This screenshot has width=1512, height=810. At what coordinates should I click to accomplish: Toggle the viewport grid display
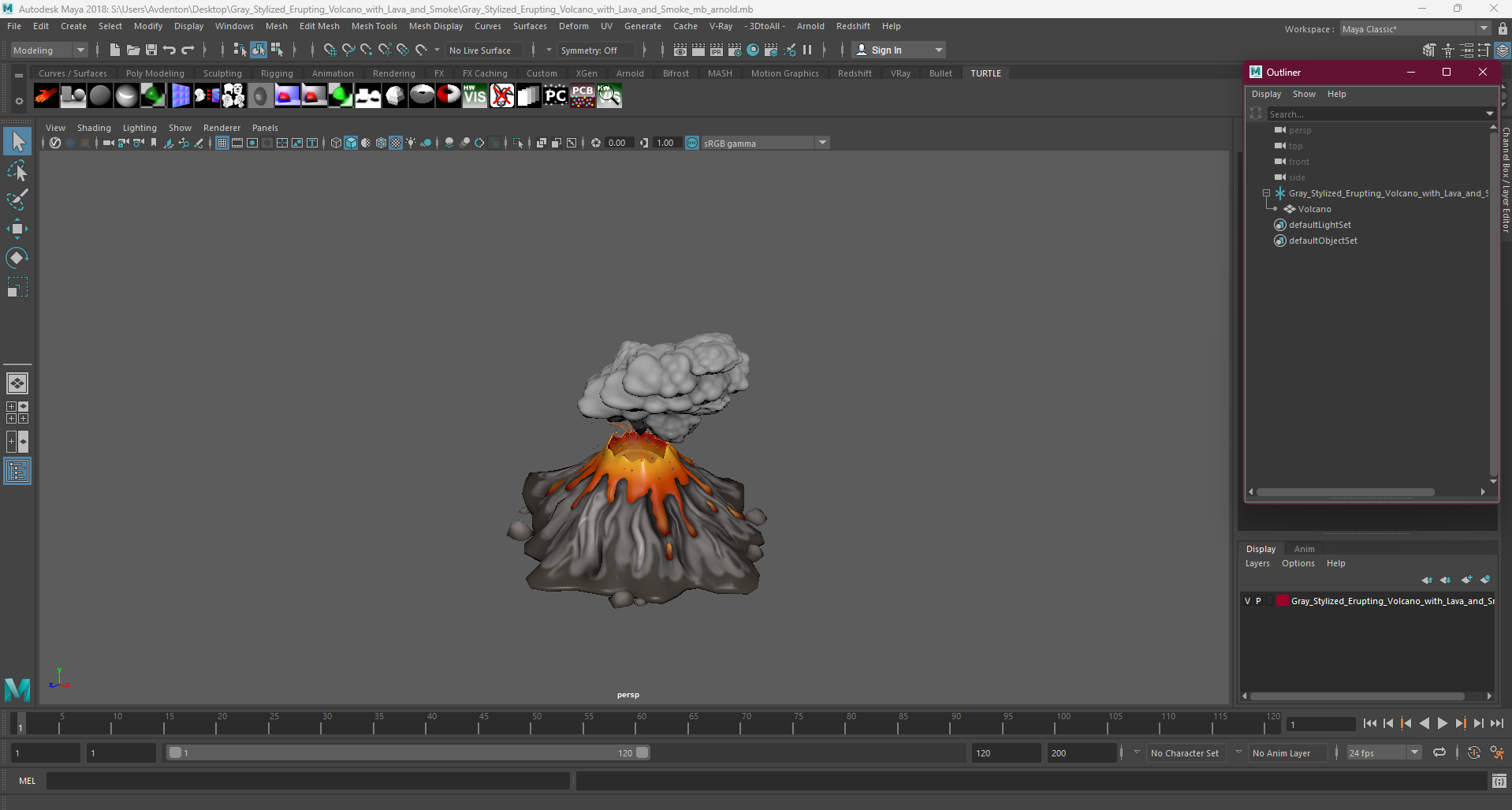click(222, 143)
